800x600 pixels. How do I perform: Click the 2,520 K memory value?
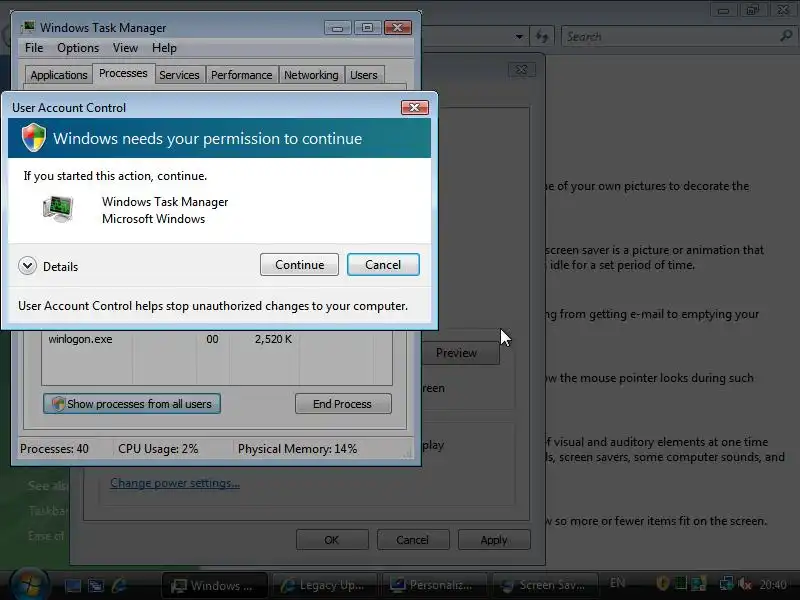point(273,339)
